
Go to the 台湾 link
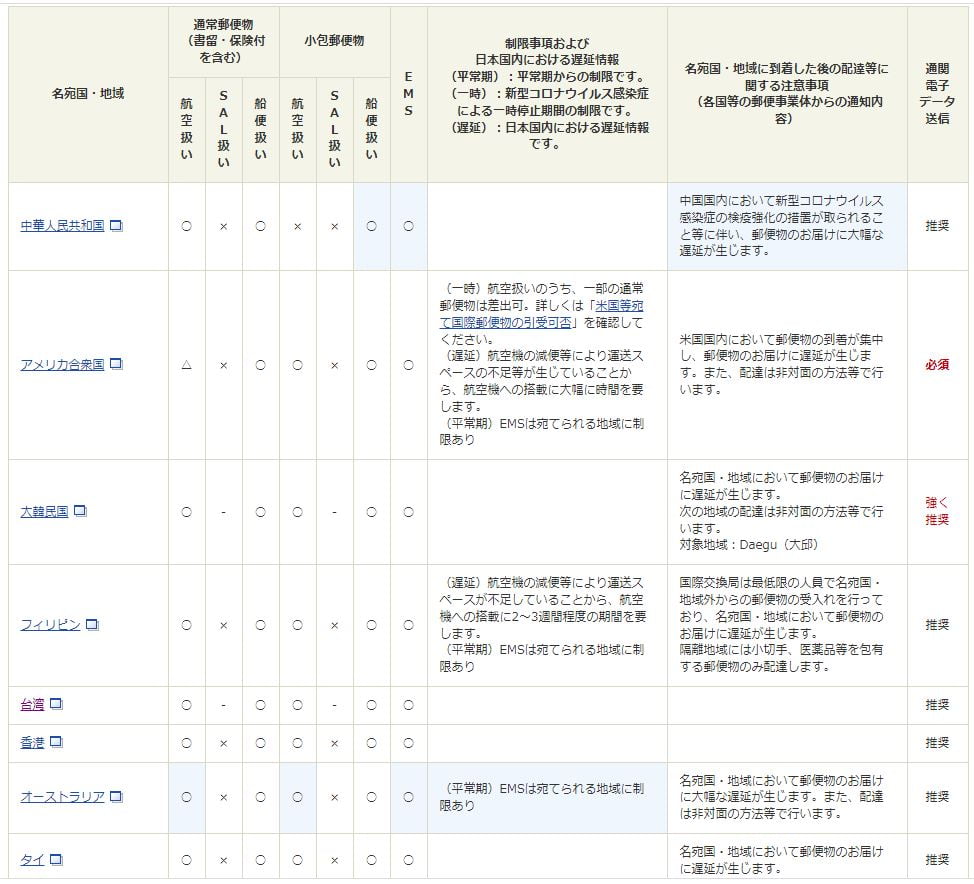coord(32,705)
